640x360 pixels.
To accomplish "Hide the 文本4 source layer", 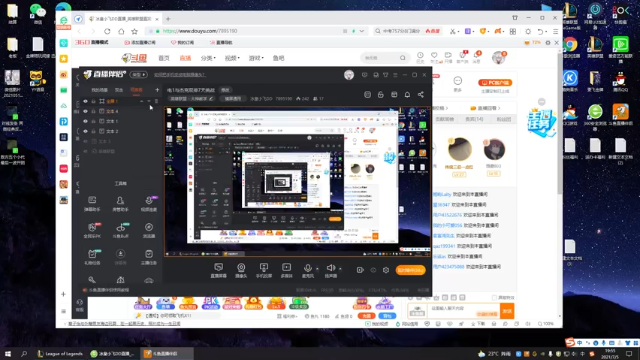I will (85, 111).
